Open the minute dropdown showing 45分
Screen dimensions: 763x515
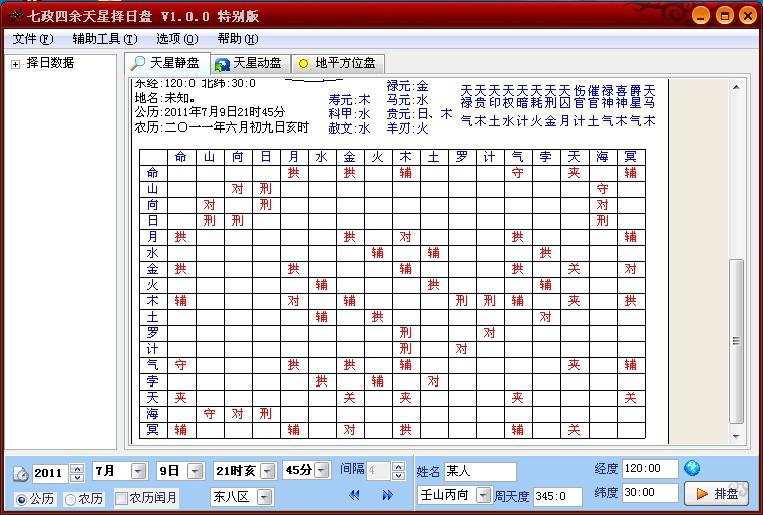click(322, 470)
